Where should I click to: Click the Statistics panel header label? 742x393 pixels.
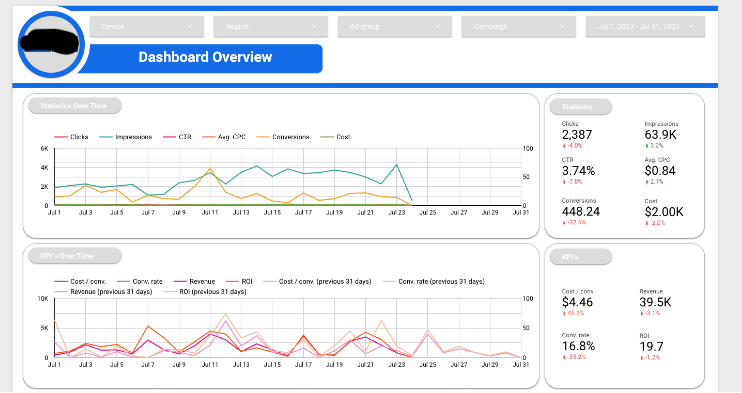pos(580,107)
